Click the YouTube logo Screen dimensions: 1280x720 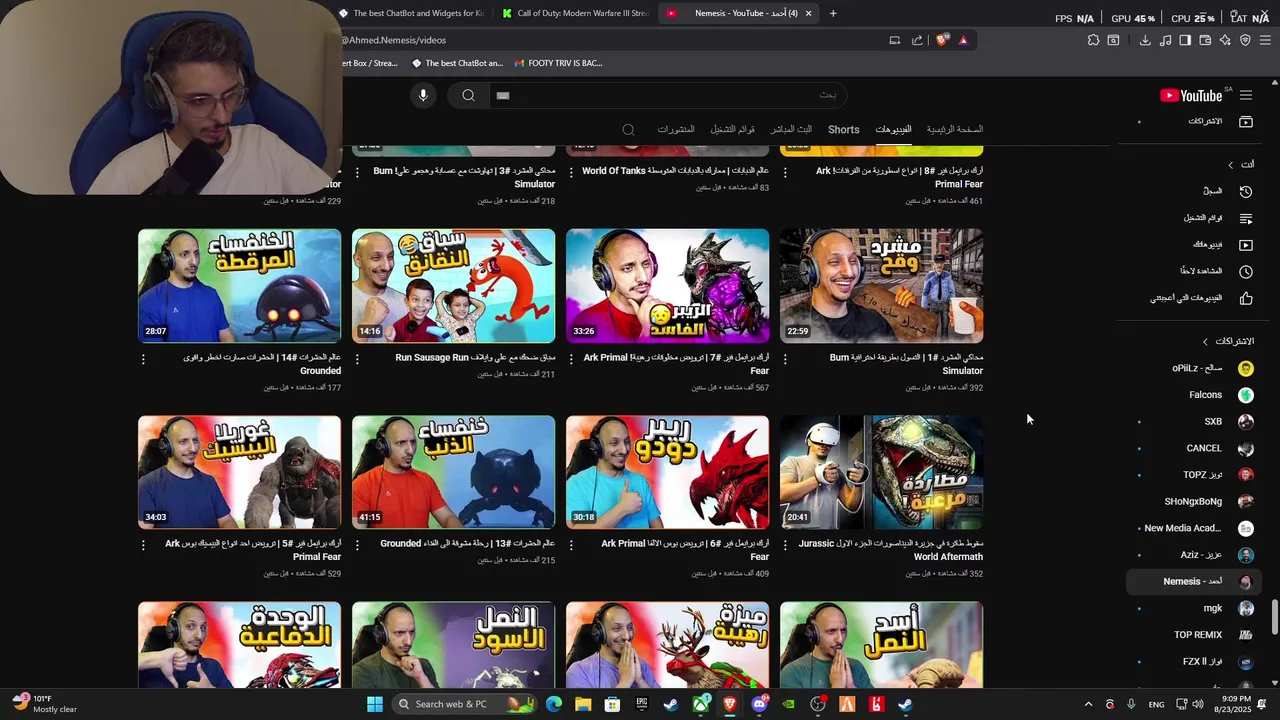point(1191,95)
